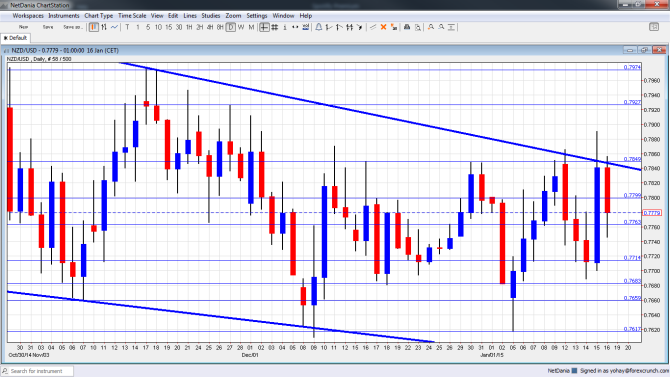Select the Daily 'D' time scale

(231, 27)
